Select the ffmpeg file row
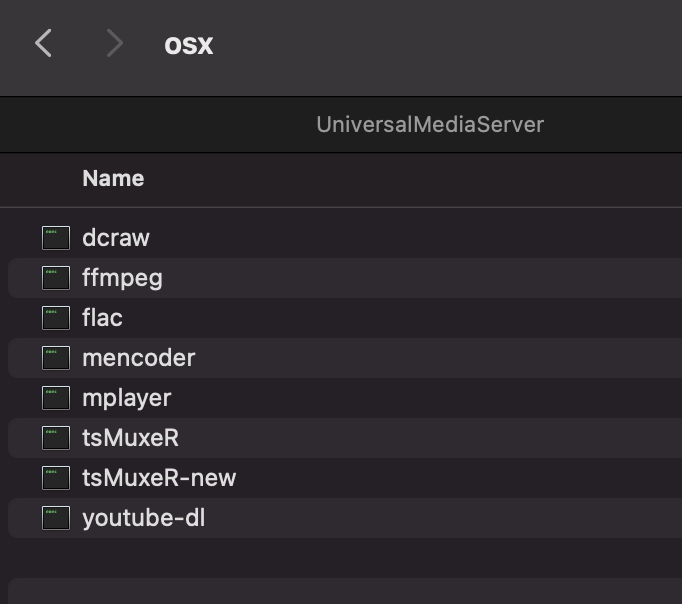 point(345,278)
